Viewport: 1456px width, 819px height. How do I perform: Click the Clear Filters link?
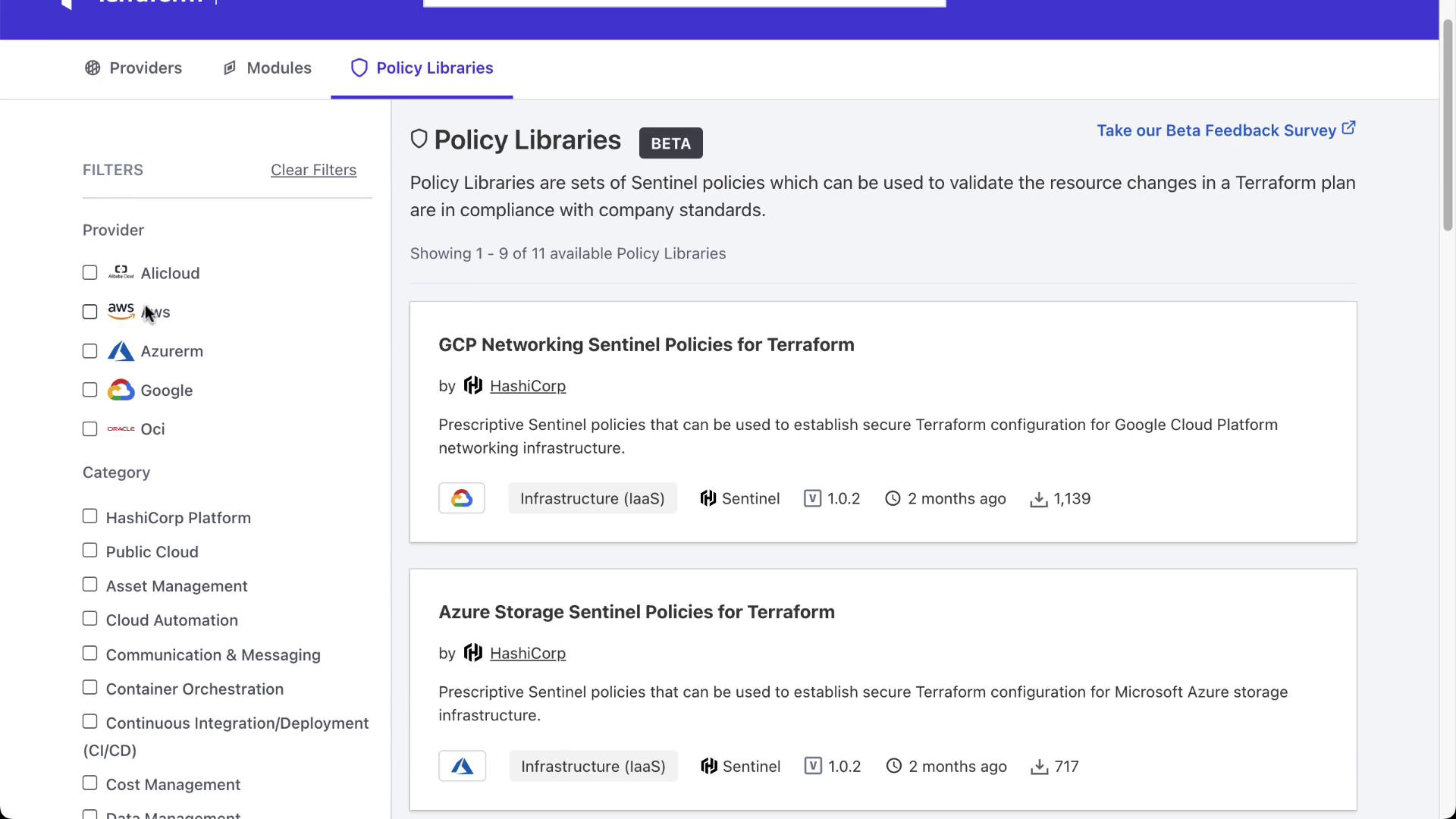[313, 170]
